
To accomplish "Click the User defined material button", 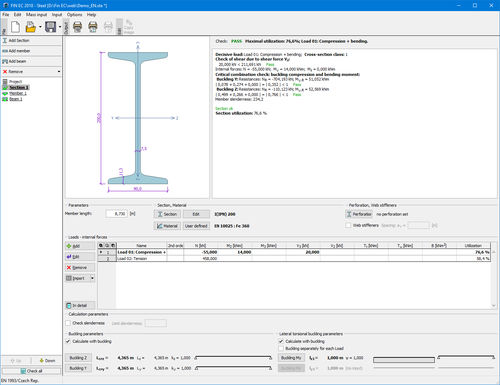I will pos(196,226).
